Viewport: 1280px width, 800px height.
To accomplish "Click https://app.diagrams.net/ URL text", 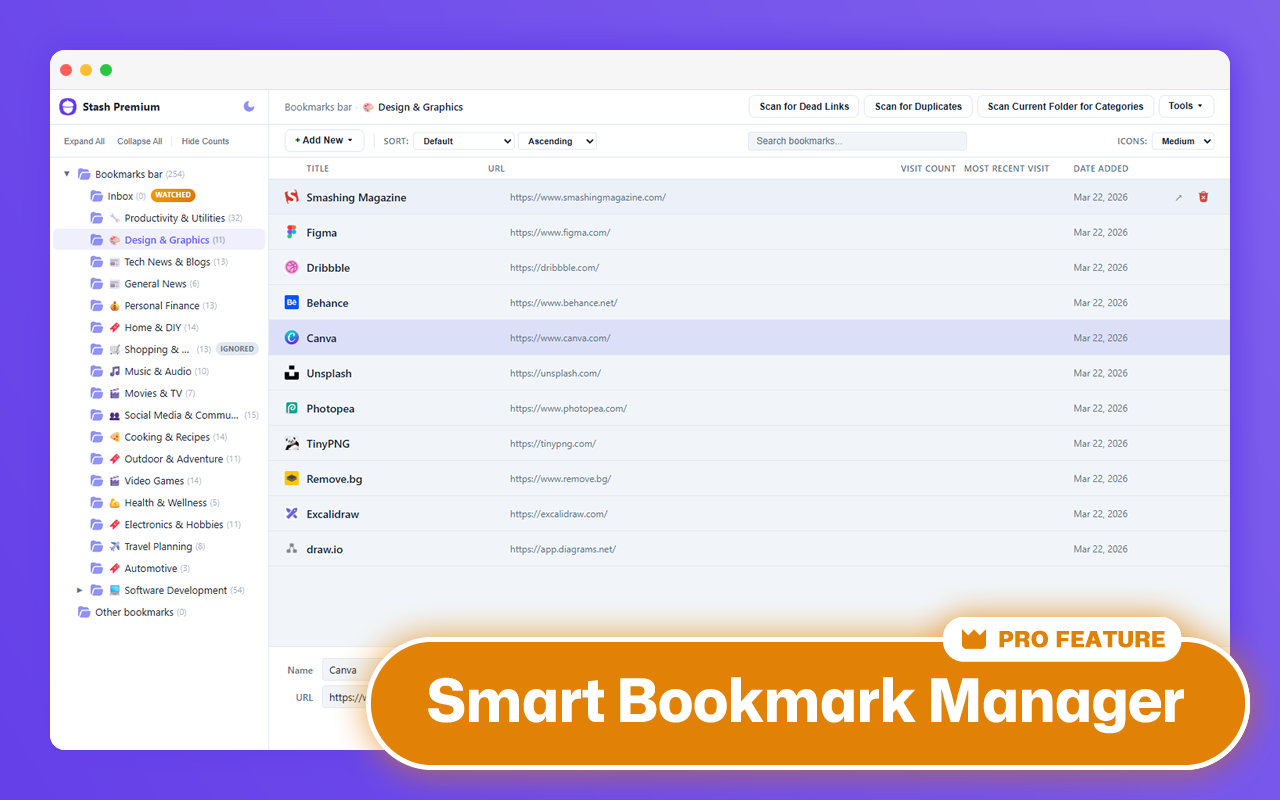I will 563,549.
